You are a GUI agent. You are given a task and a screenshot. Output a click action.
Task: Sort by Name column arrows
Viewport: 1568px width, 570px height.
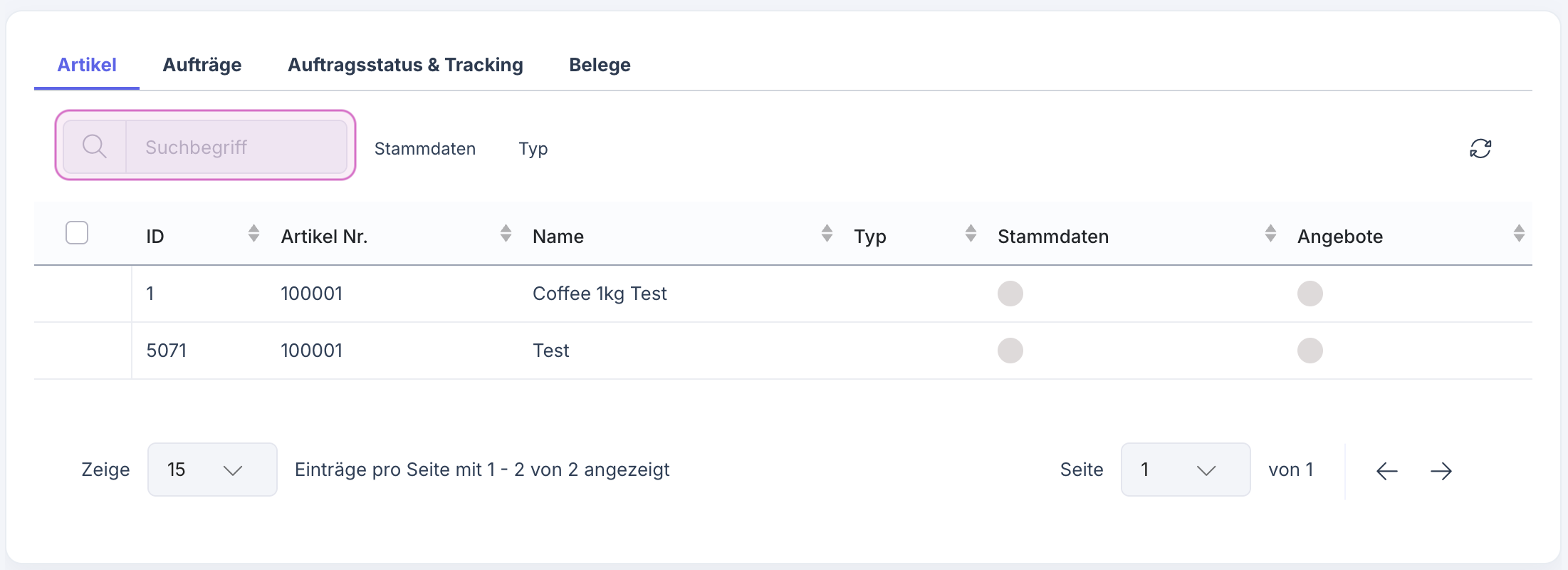click(827, 234)
